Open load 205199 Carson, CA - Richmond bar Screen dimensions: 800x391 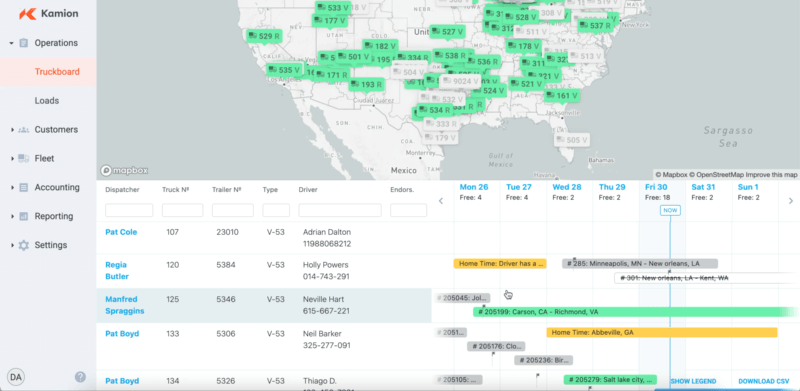[x=635, y=312]
